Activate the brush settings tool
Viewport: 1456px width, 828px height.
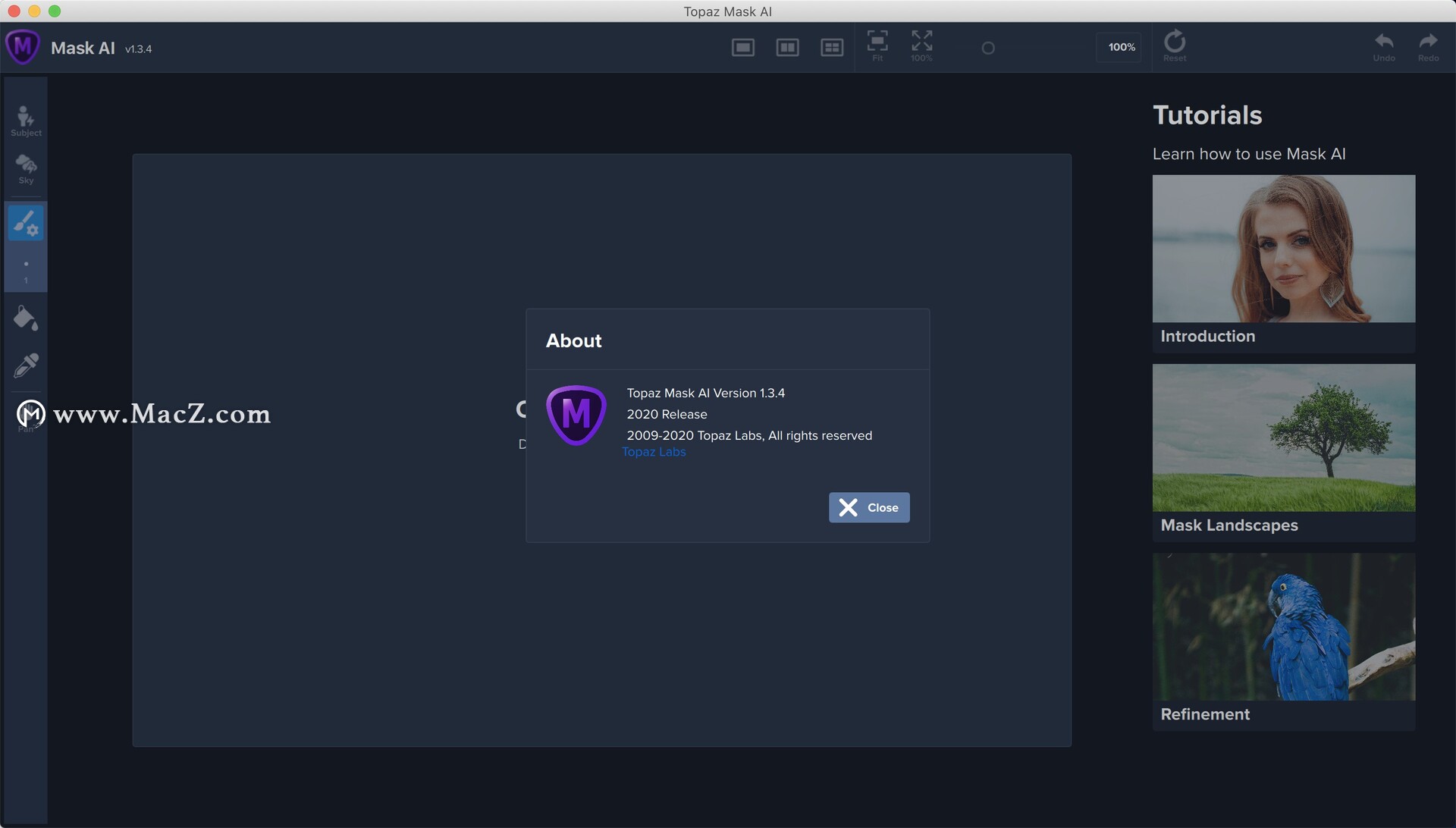click(26, 223)
